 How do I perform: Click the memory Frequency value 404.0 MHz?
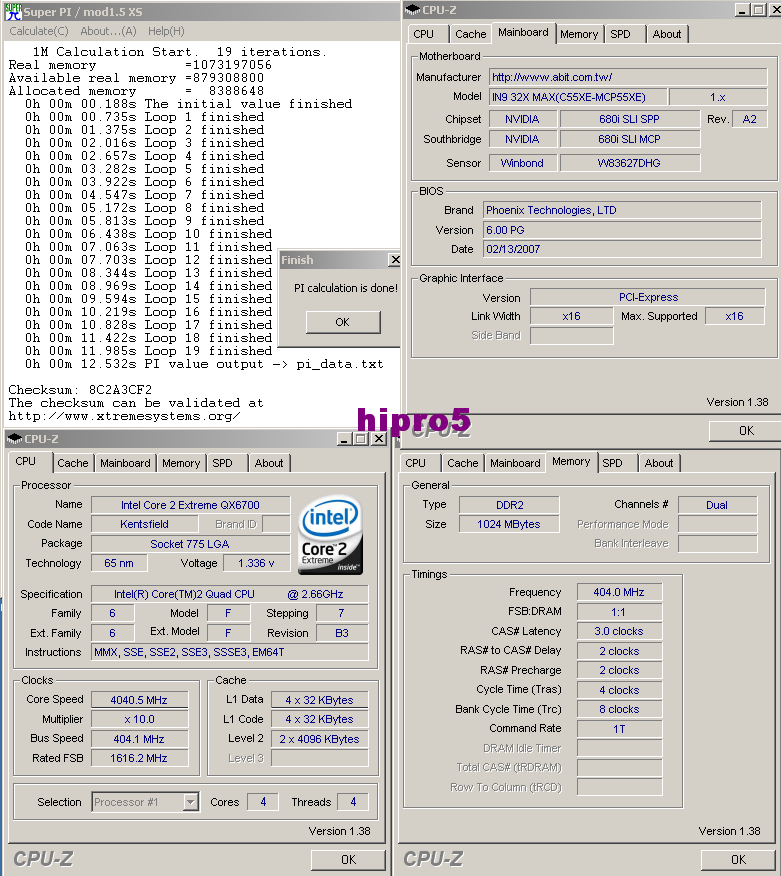point(619,592)
